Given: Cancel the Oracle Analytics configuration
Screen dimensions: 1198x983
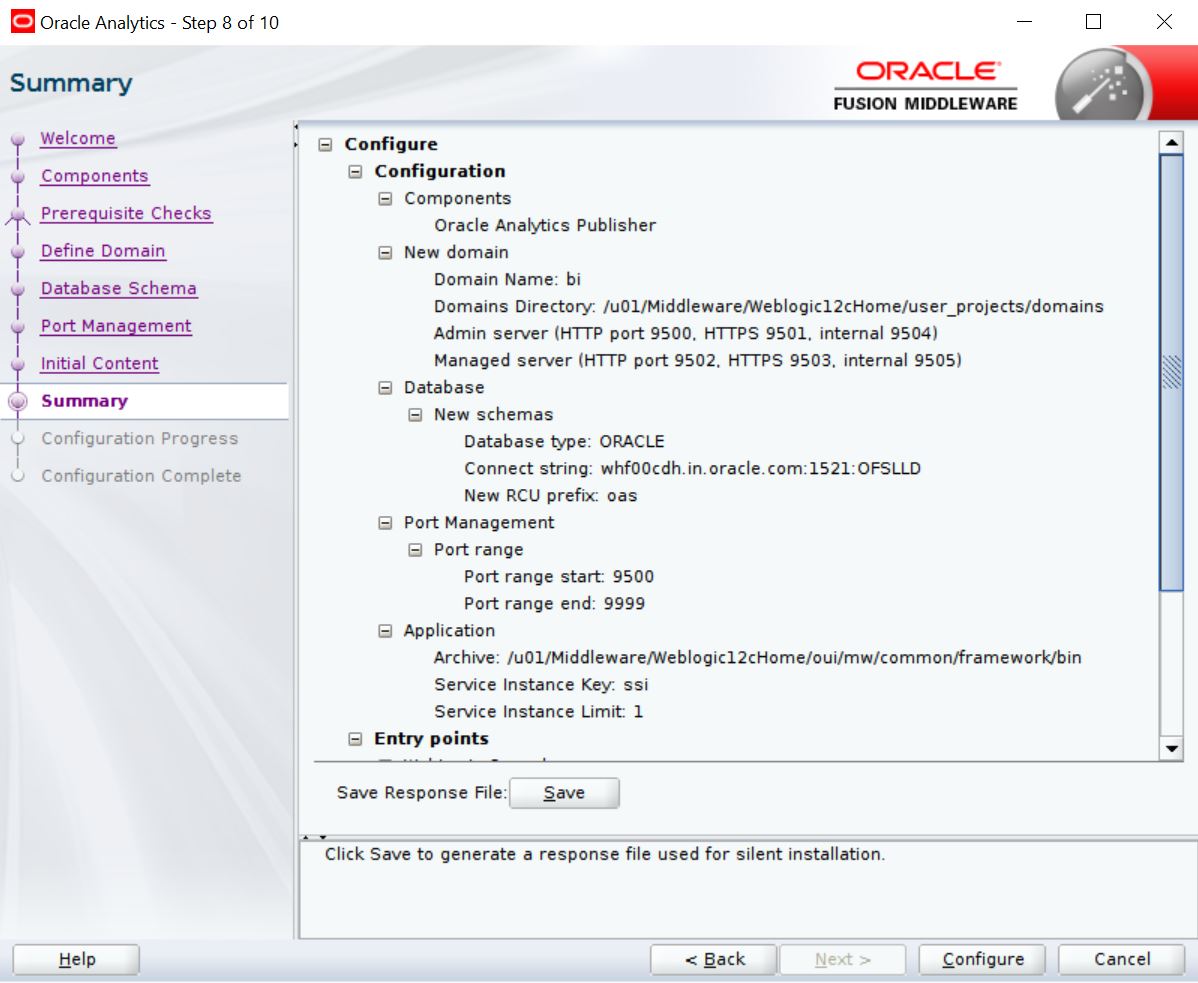Looking at the screenshot, I should click(x=1122, y=959).
